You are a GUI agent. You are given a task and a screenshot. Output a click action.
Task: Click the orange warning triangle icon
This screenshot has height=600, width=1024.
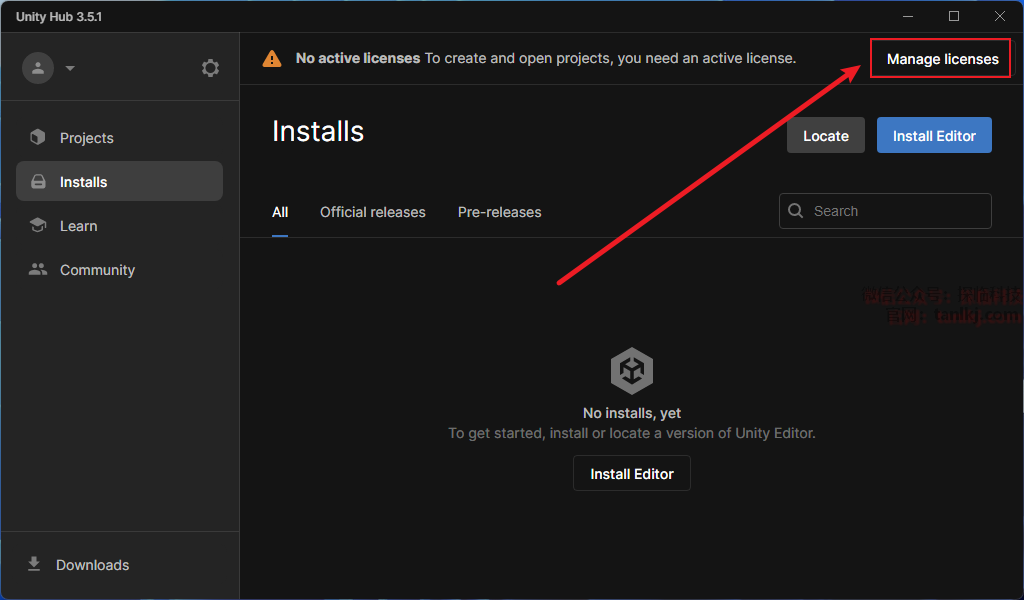(272, 59)
